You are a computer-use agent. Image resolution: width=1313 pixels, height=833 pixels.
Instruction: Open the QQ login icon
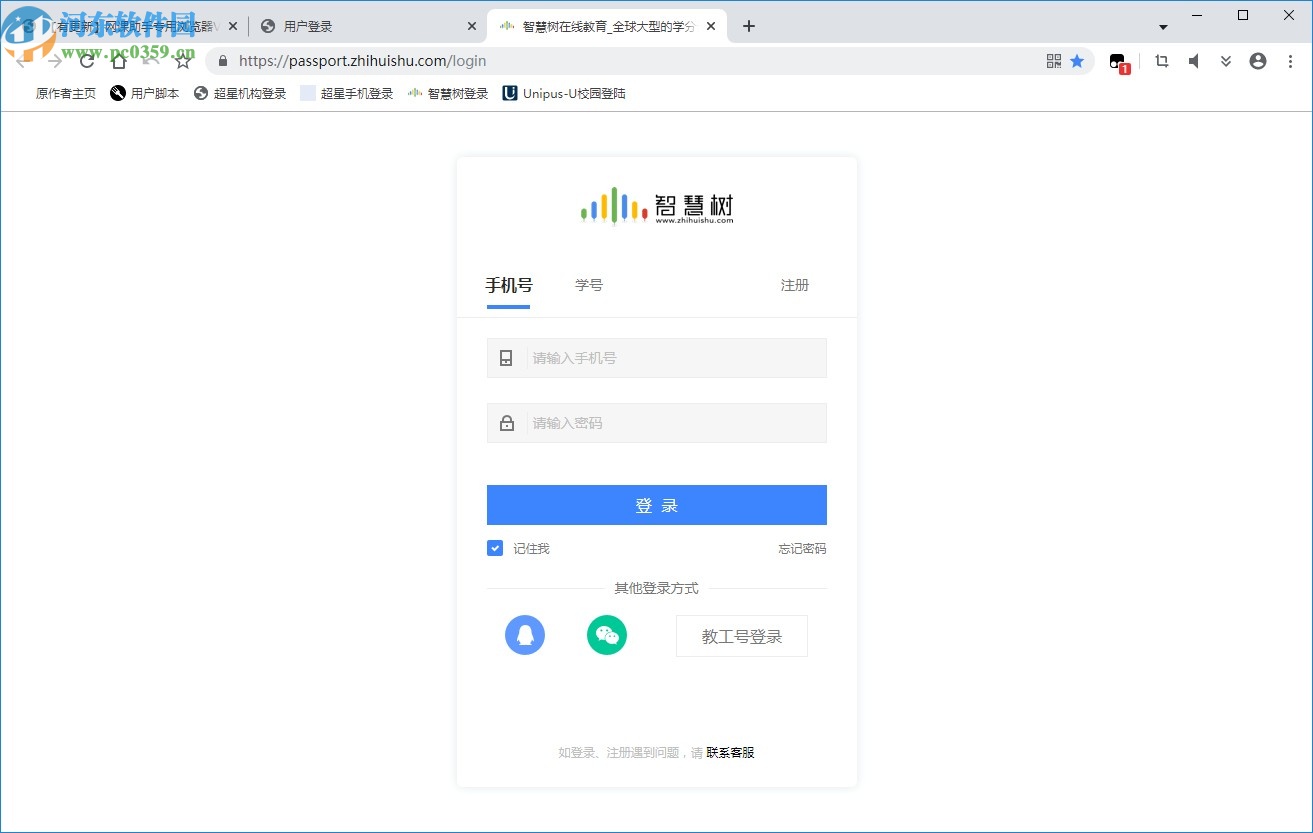[x=525, y=635]
